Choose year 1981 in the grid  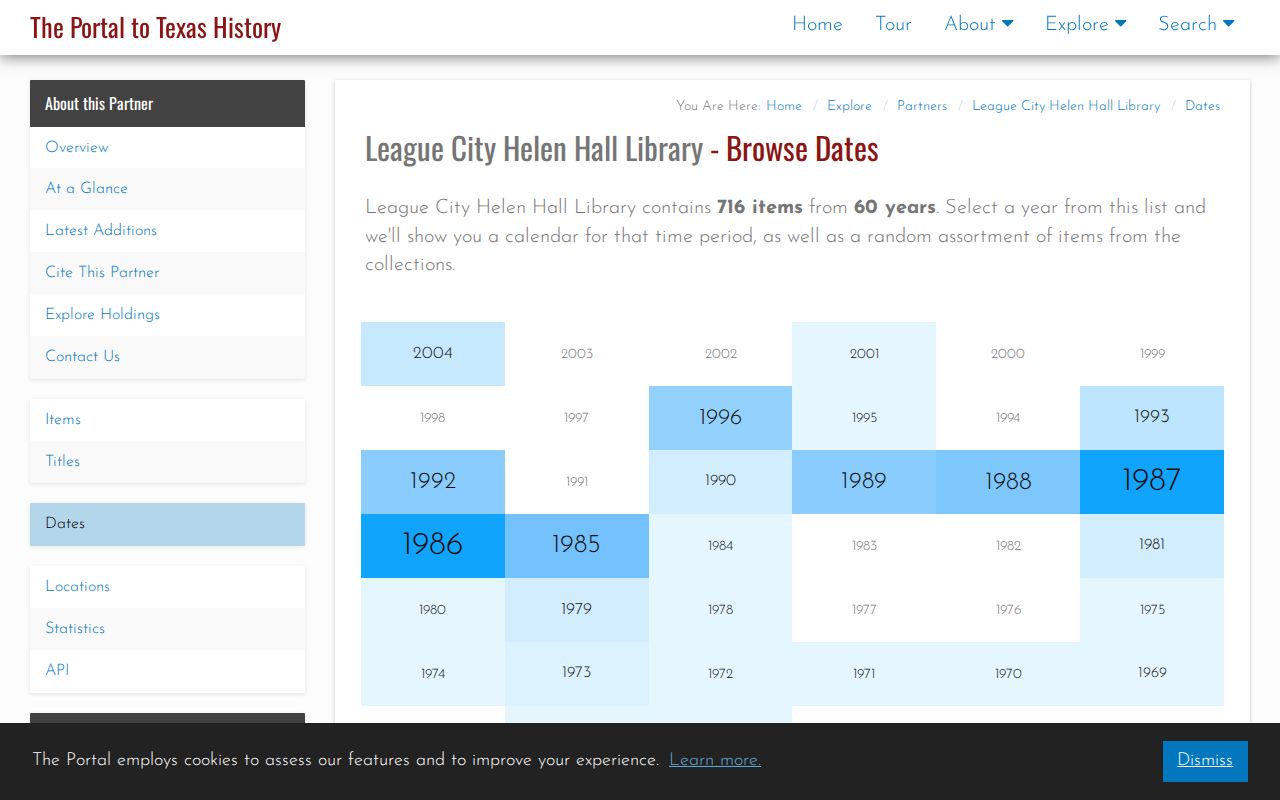tap(1152, 546)
